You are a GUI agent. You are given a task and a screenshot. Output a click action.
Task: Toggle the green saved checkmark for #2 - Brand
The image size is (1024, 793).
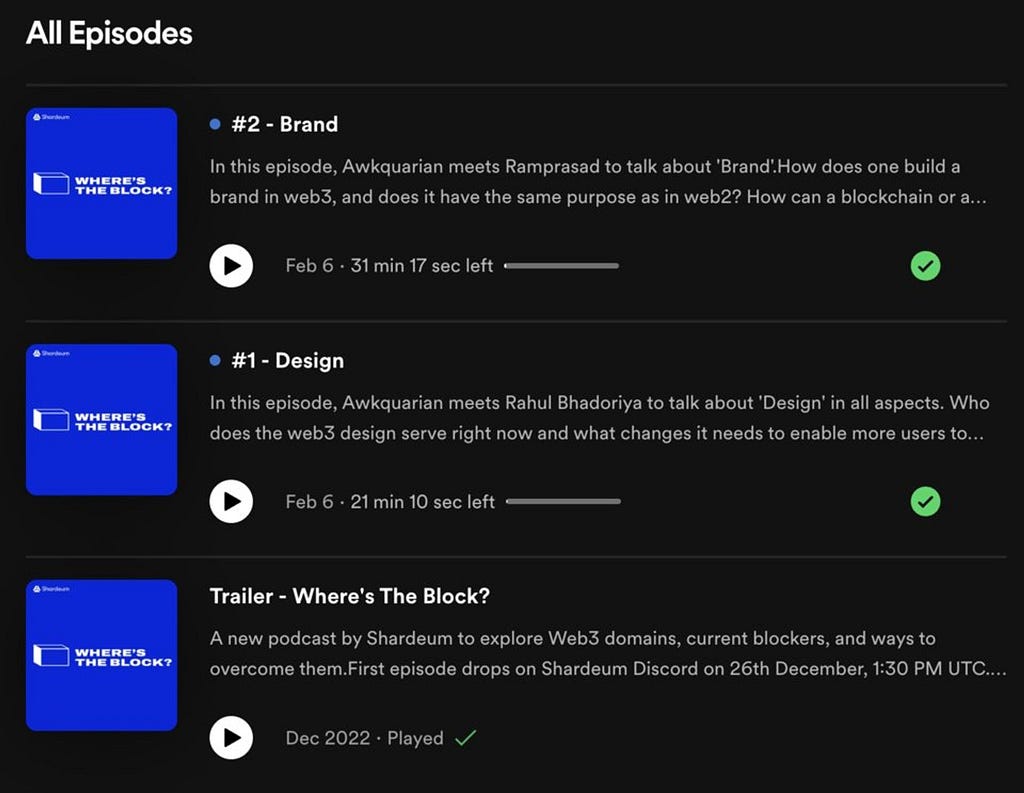pyautogui.click(x=925, y=266)
